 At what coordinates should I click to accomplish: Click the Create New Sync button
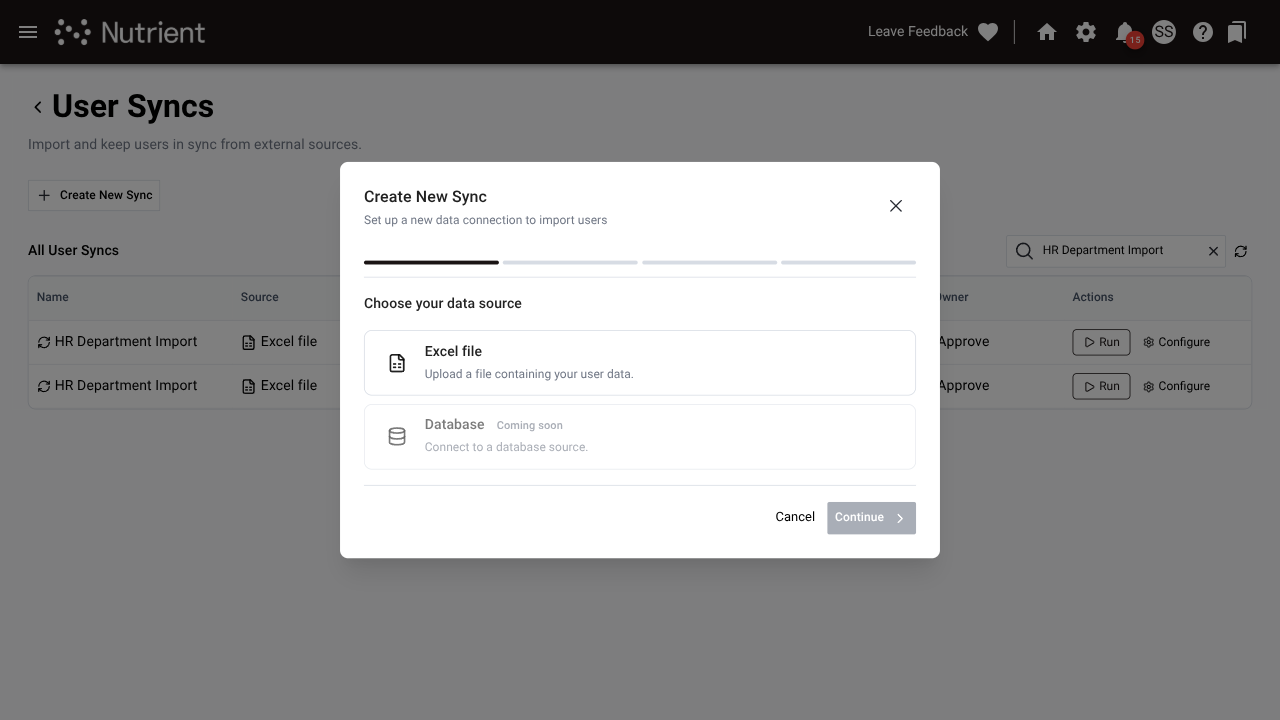pos(93,195)
